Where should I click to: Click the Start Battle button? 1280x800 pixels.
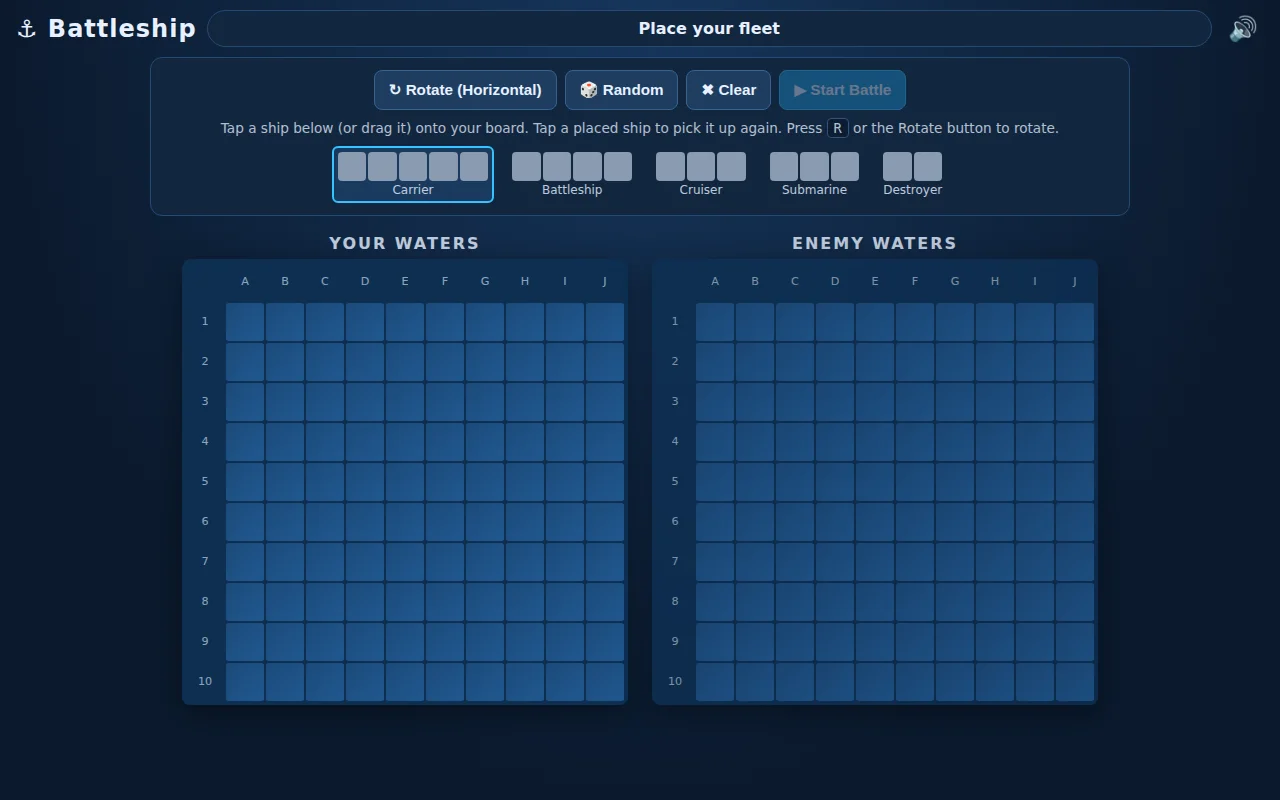[842, 90]
